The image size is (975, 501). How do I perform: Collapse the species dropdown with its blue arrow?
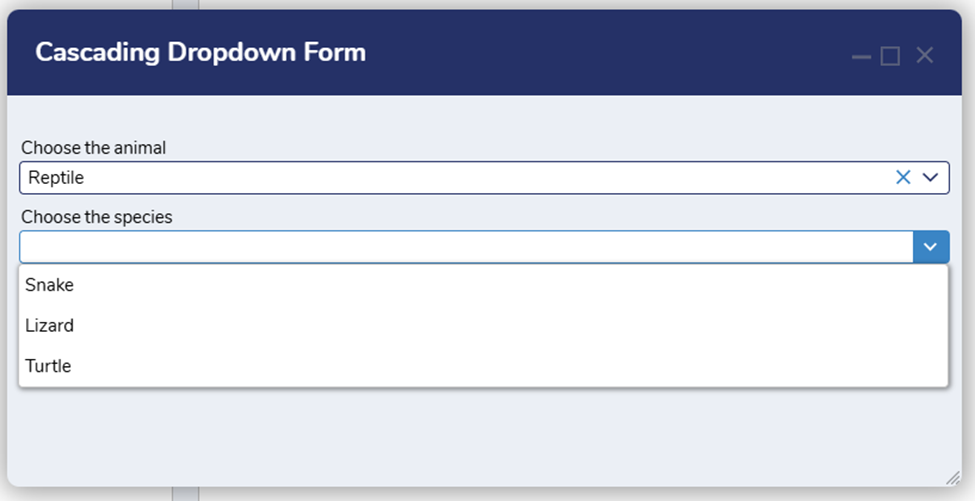[x=930, y=247]
